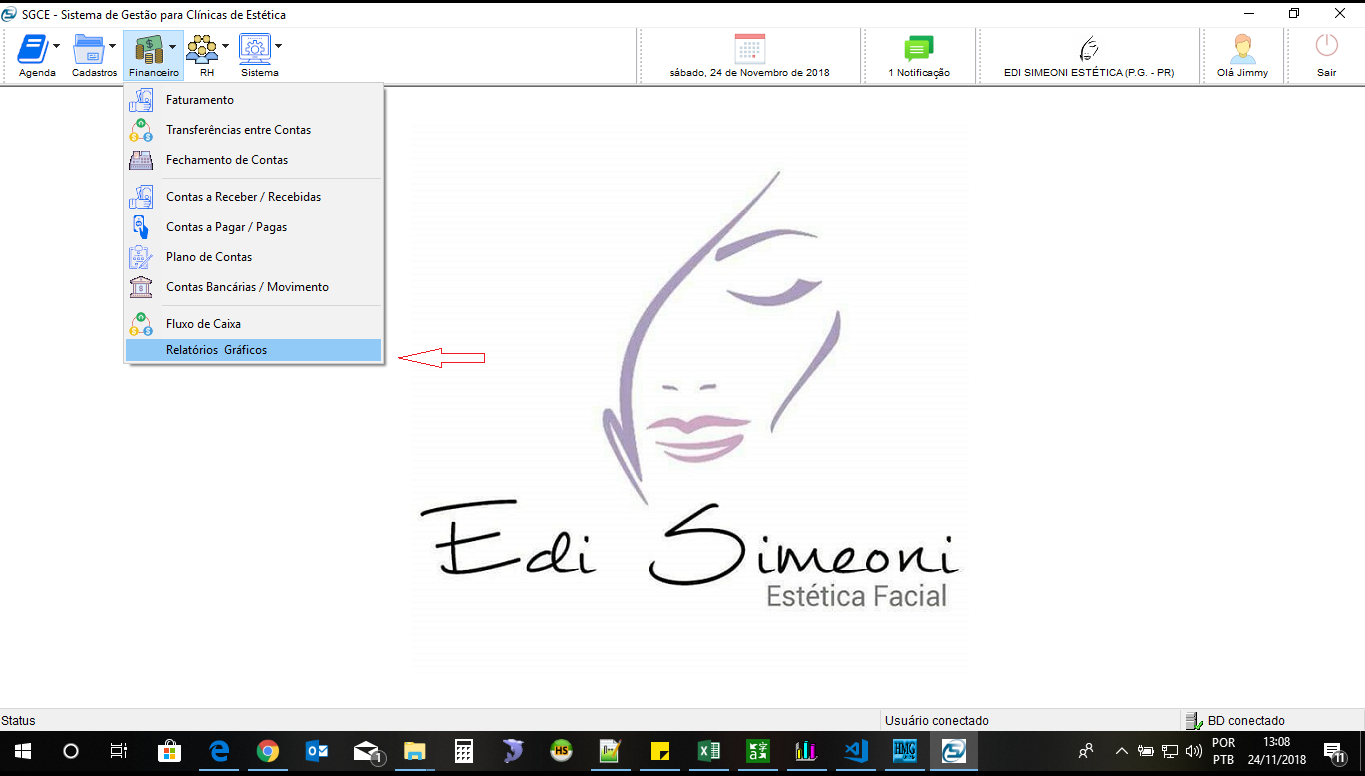This screenshot has width=1365, height=776.
Task: Open the Agenda toolbar menu
Action: click(x=38, y=55)
